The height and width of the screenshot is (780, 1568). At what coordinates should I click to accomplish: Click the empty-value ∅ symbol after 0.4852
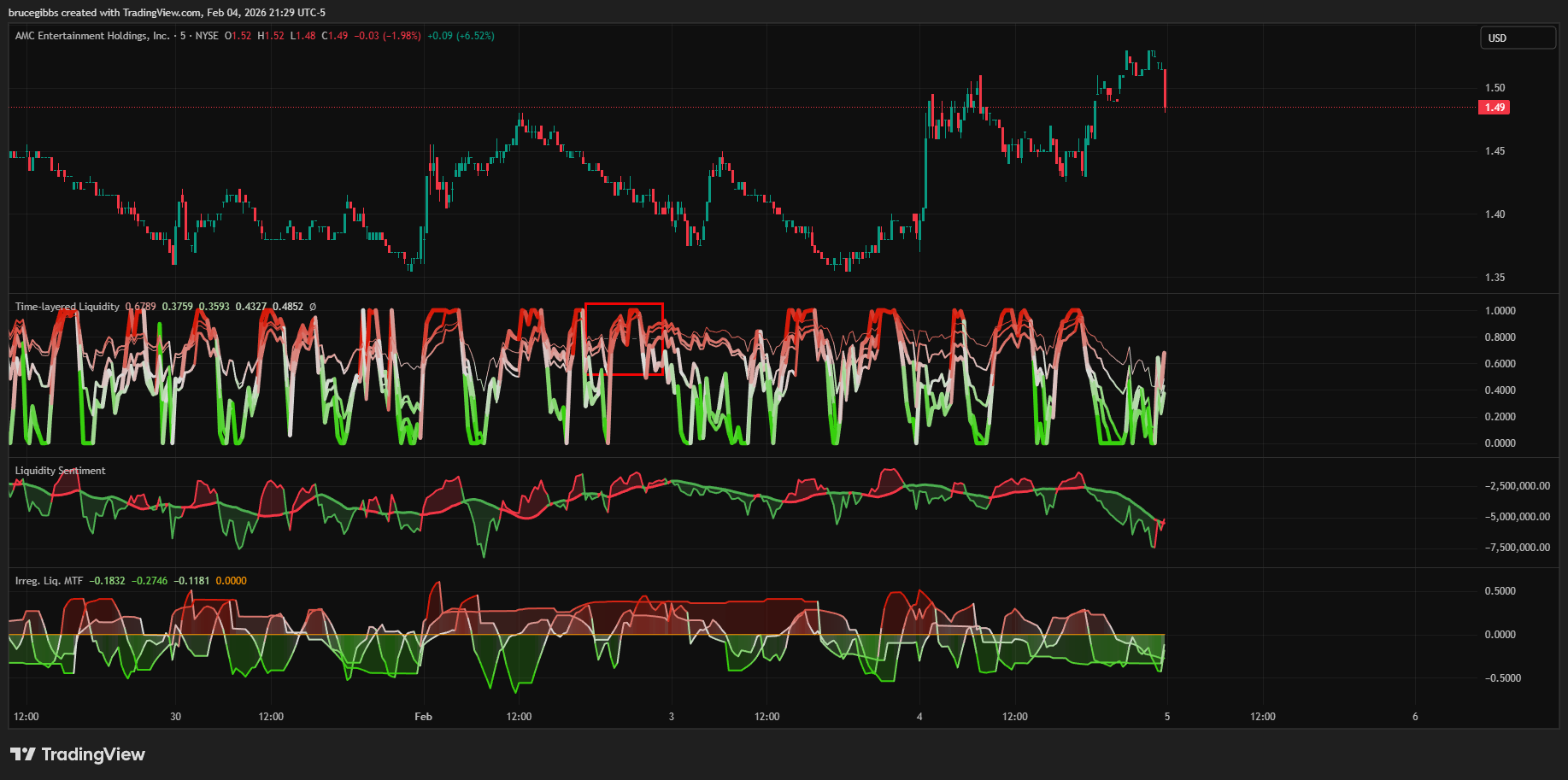point(313,307)
